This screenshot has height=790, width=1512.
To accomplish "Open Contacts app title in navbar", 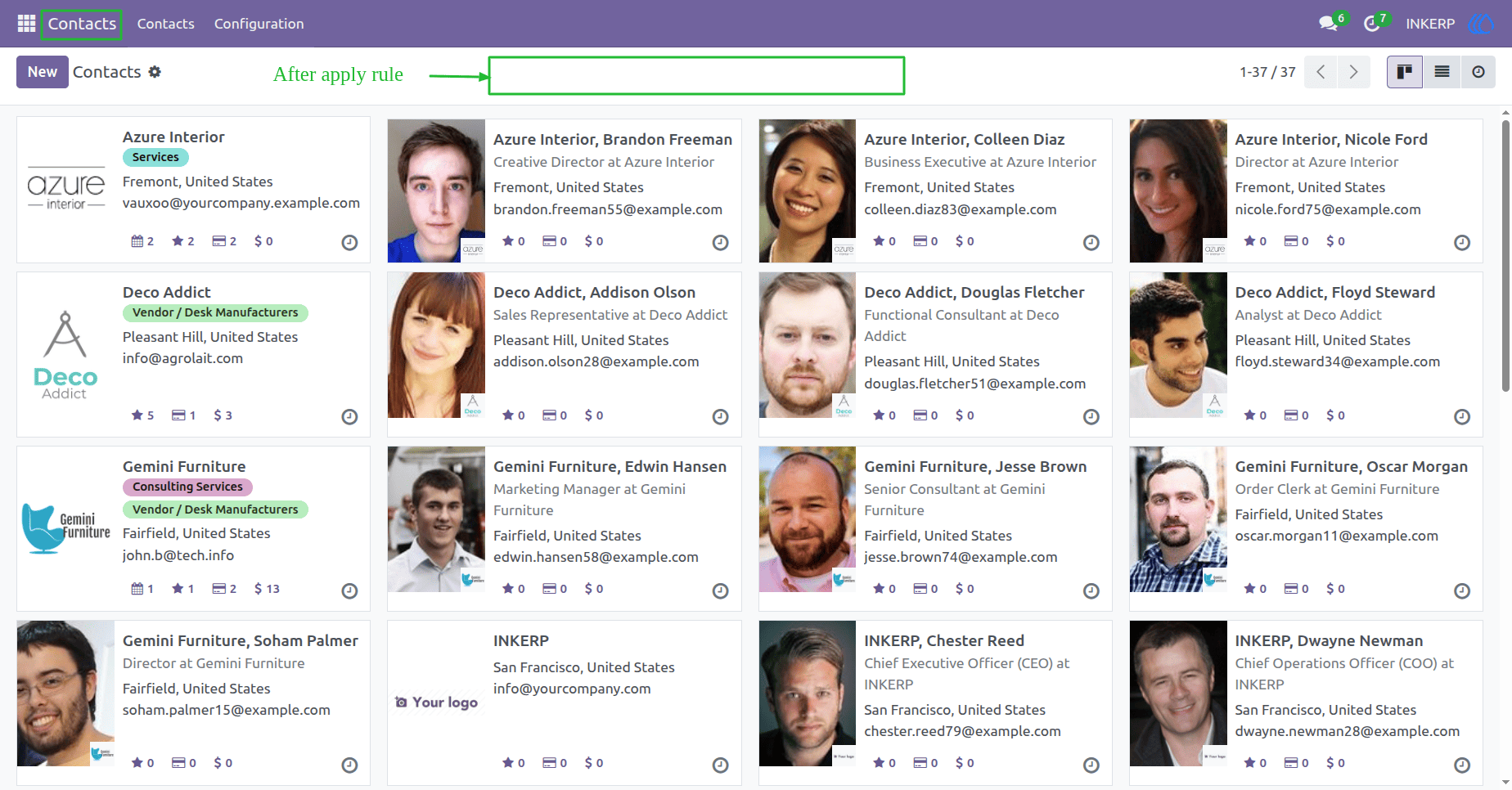I will [82, 24].
